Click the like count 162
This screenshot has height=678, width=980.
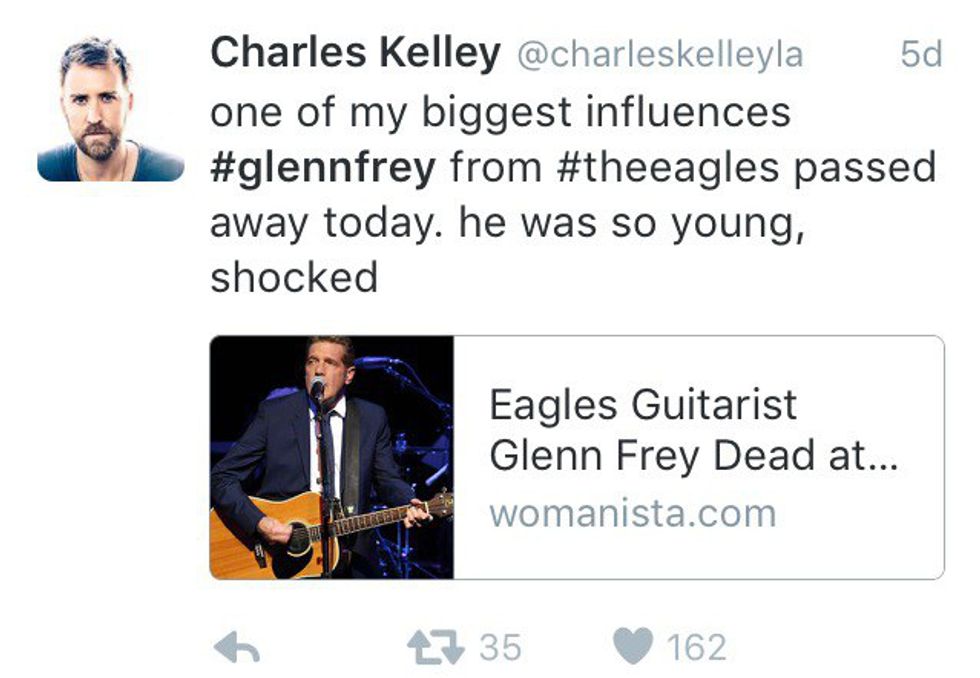click(x=696, y=648)
